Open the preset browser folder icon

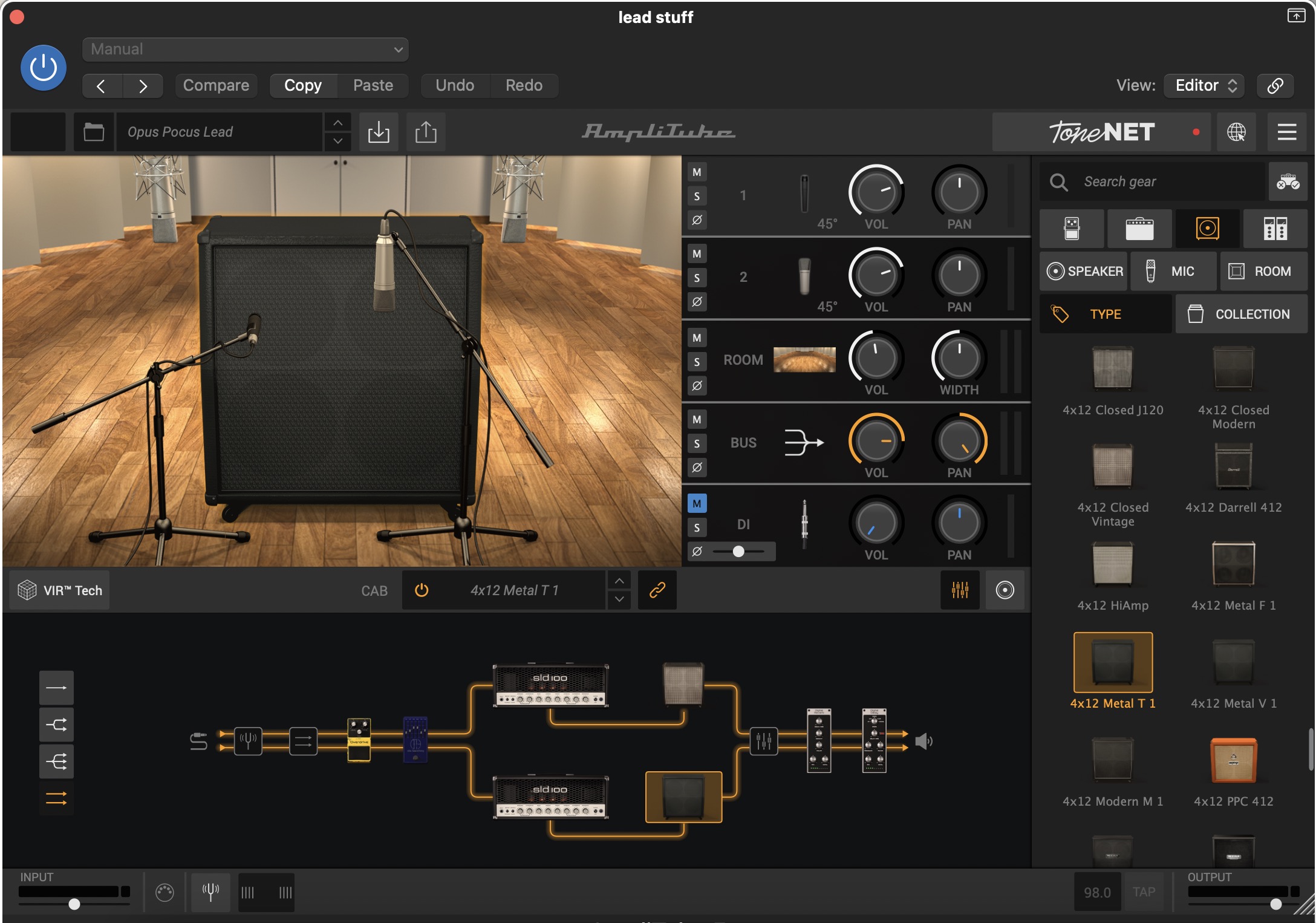click(94, 132)
